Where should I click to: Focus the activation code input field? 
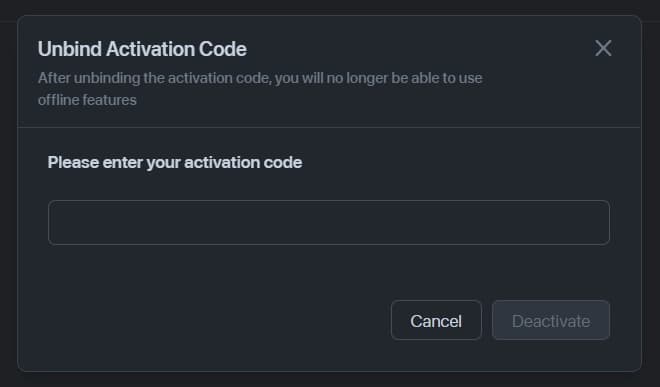[x=329, y=222]
